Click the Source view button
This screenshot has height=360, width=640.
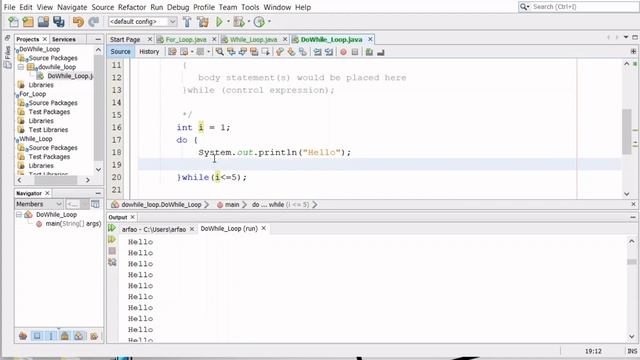120,51
